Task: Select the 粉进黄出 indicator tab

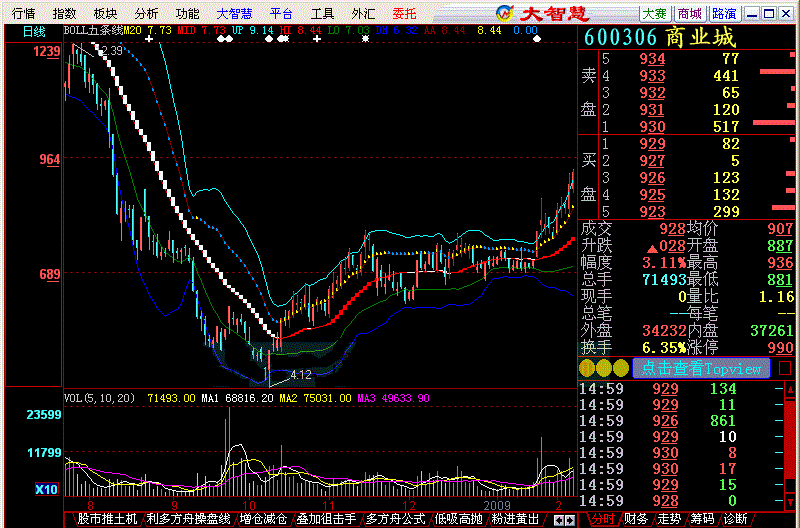Action: (x=515, y=519)
